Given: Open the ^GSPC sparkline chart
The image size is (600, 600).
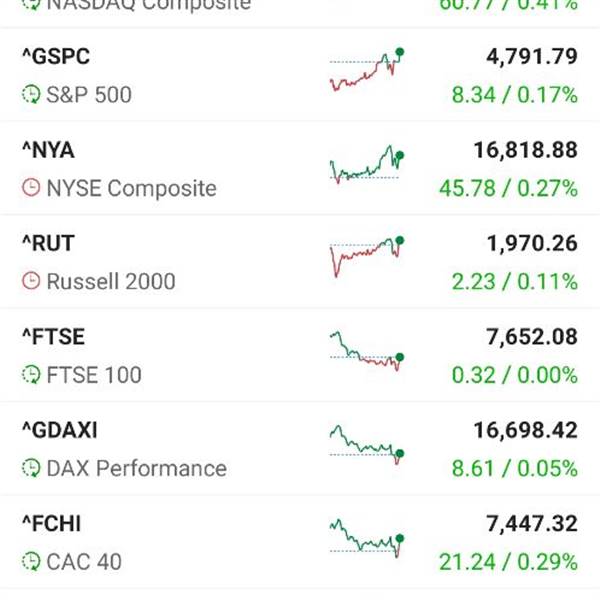Looking at the screenshot, I should coord(367,69).
